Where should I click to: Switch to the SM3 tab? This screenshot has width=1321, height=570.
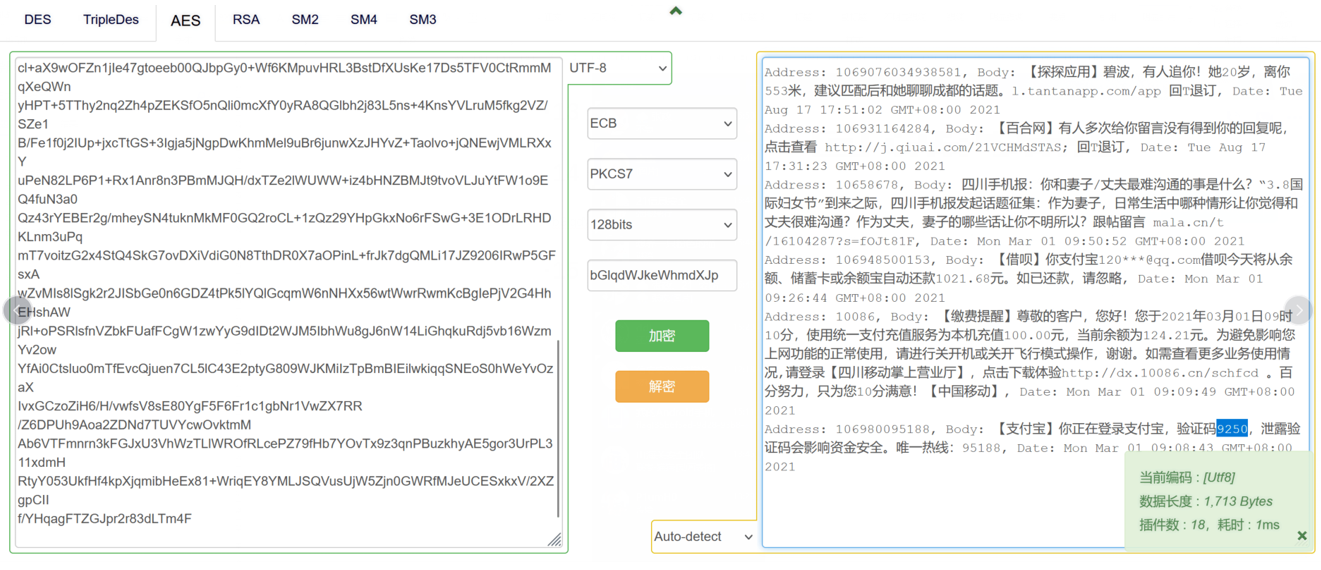tap(423, 20)
